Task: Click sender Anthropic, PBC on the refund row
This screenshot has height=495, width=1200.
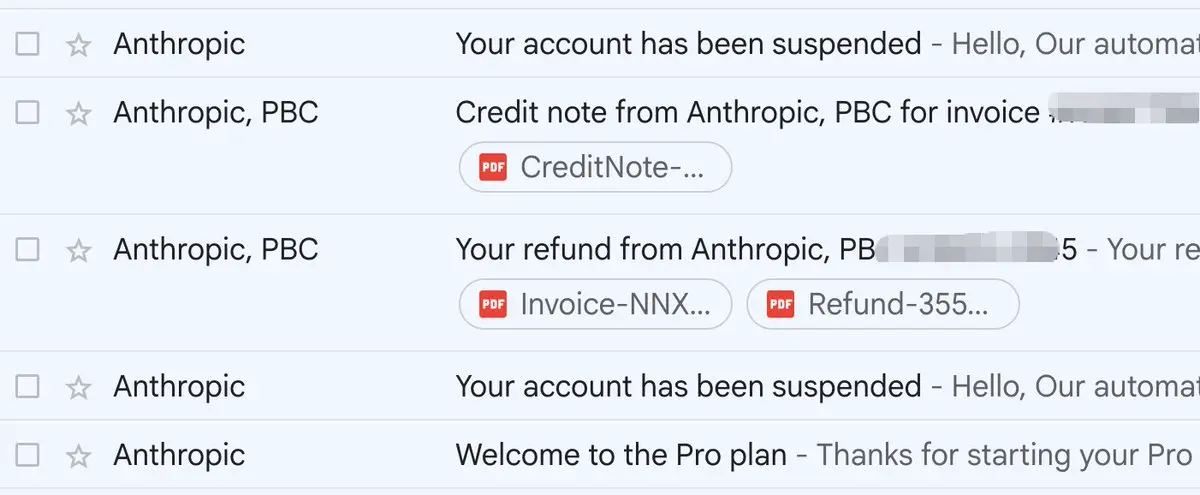Action: 216,249
